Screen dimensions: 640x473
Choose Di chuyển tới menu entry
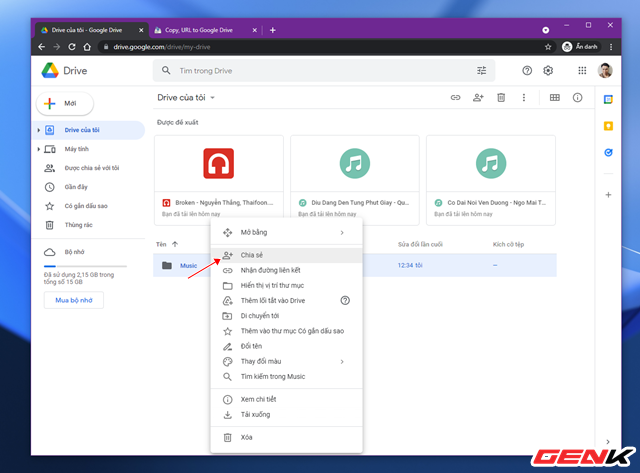pyautogui.click(x=286, y=316)
